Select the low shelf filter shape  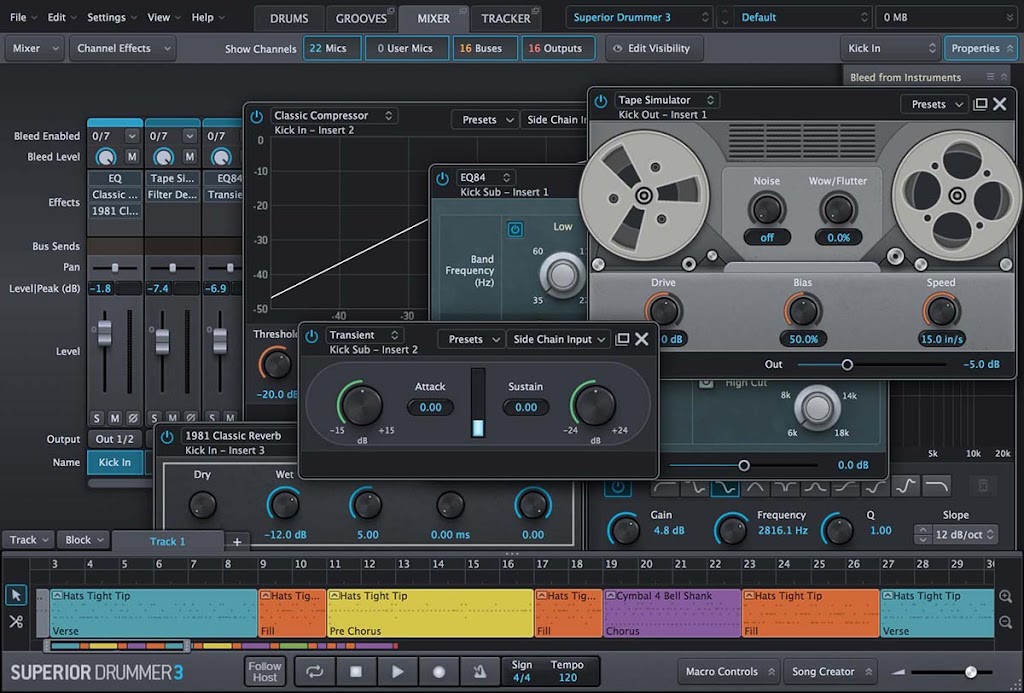point(695,487)
